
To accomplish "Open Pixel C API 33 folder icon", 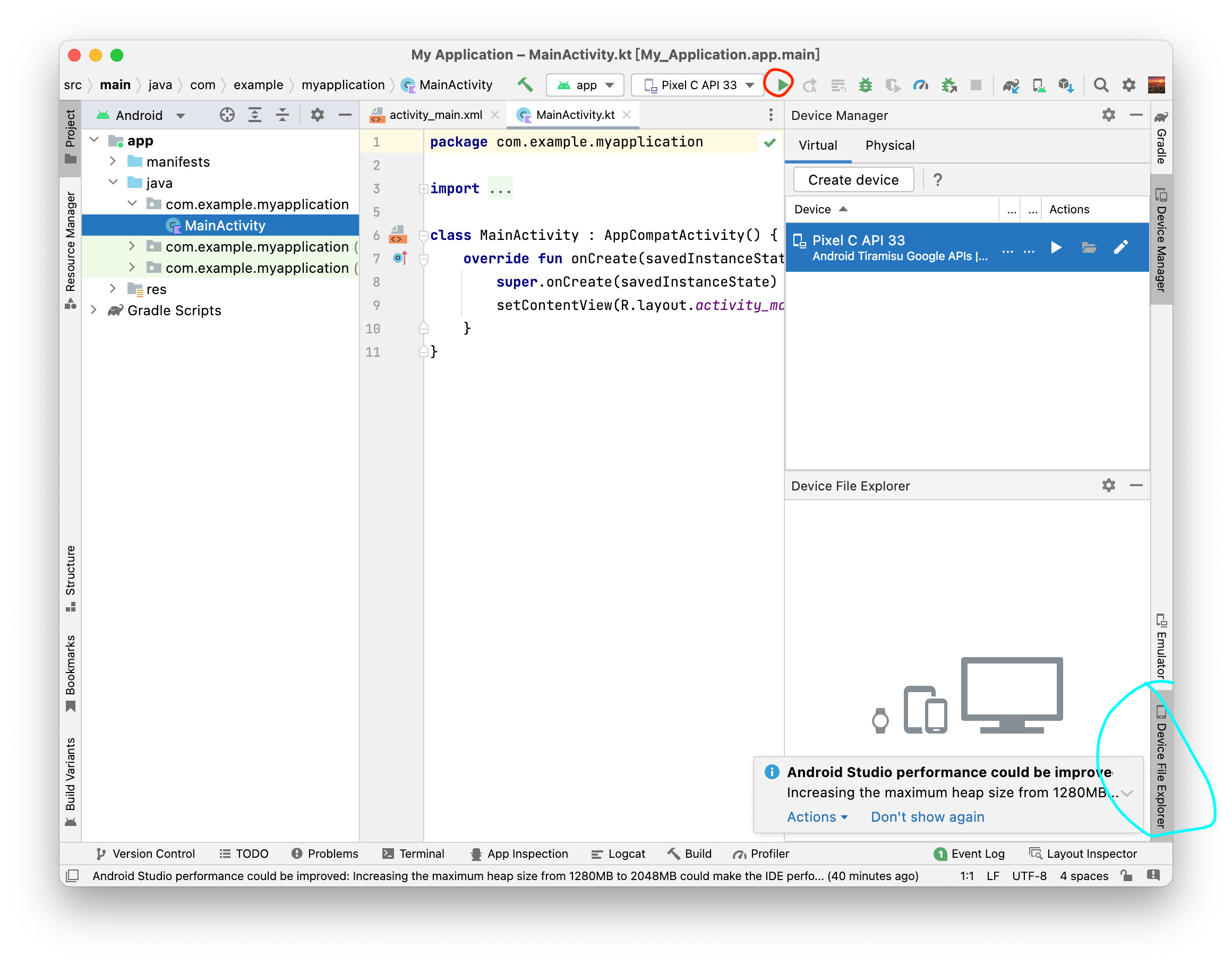I will click(1088, 247).
